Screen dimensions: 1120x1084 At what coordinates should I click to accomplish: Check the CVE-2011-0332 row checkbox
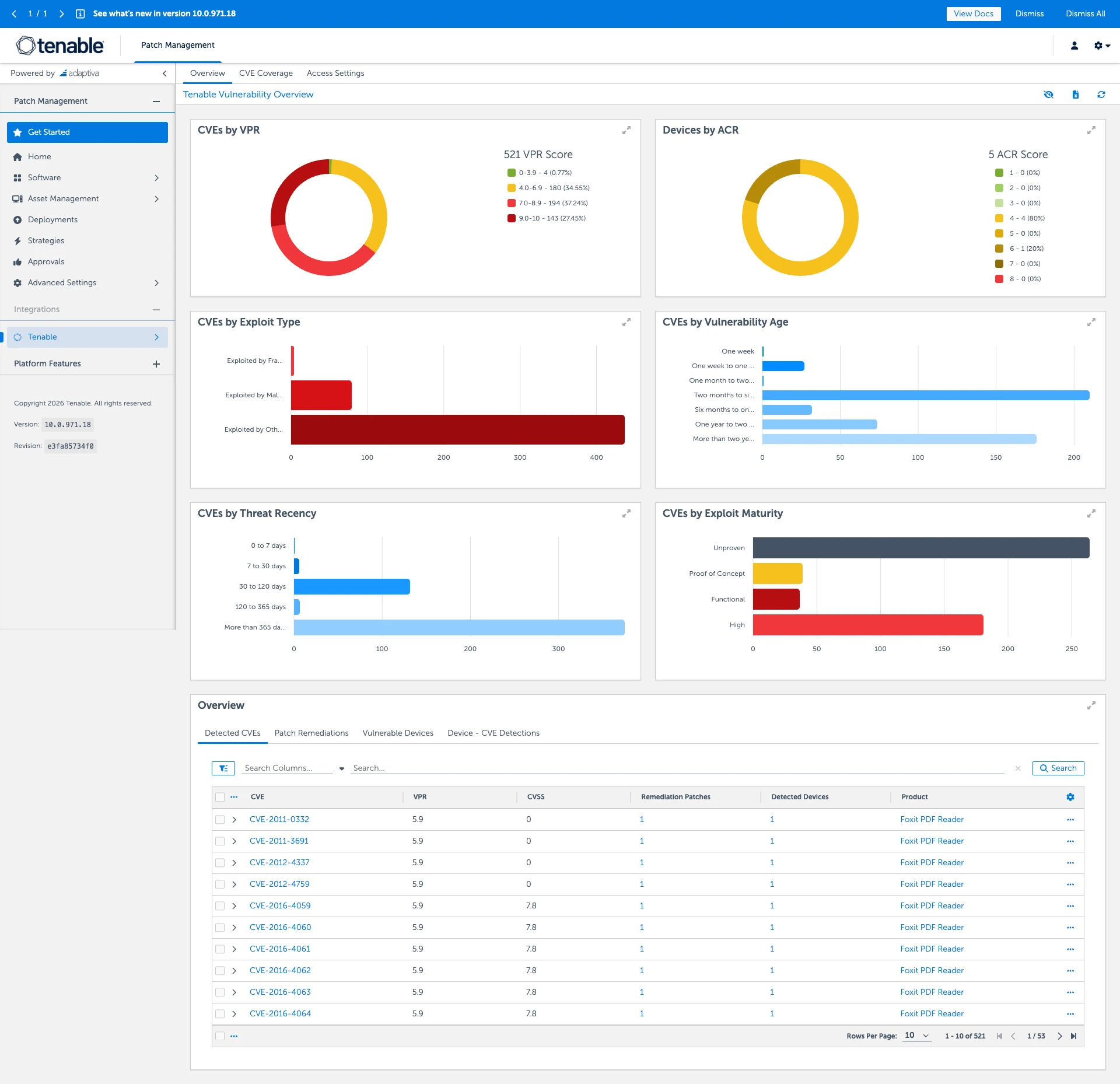tap(220, 820)
